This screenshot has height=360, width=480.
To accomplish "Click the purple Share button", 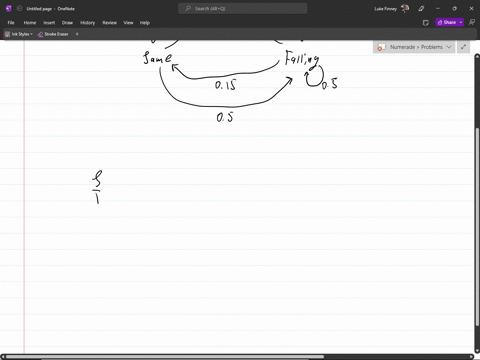I will coord(447,22).
